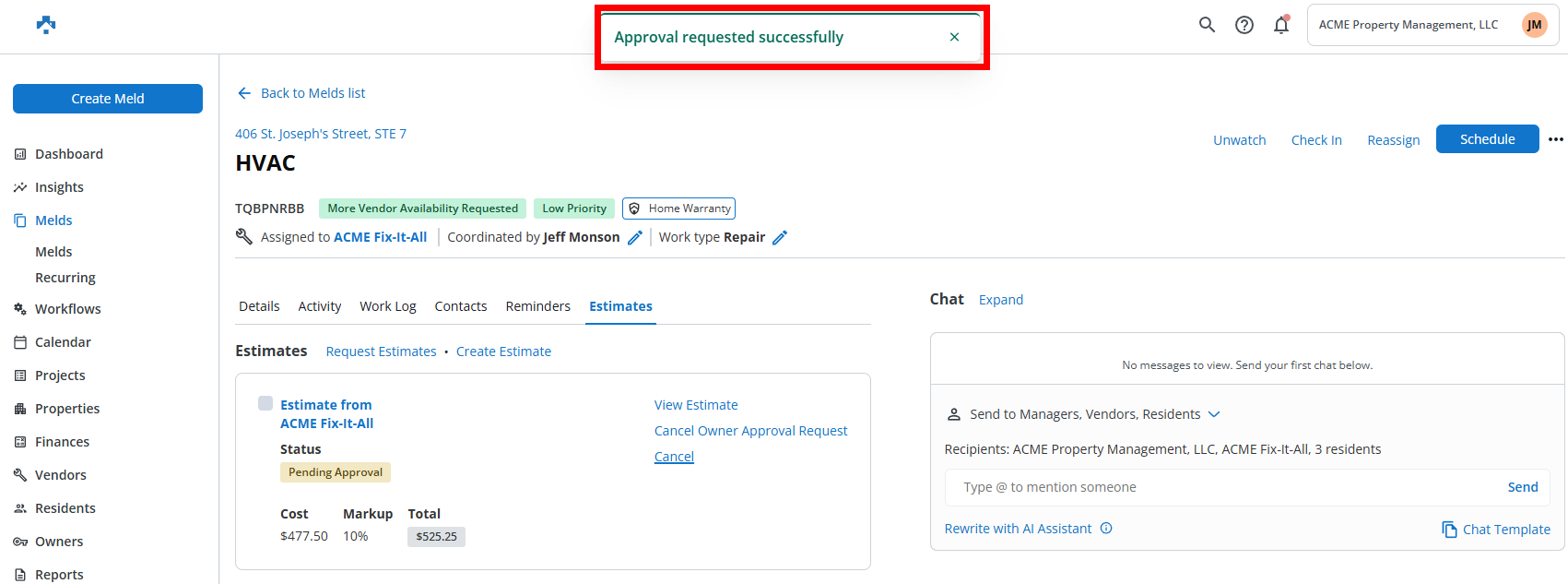Screen dimensions: 1568x584
Task: Expand the chat recipients dropdown chevron
Action: pyautogui.click(x=1214, y=414)
